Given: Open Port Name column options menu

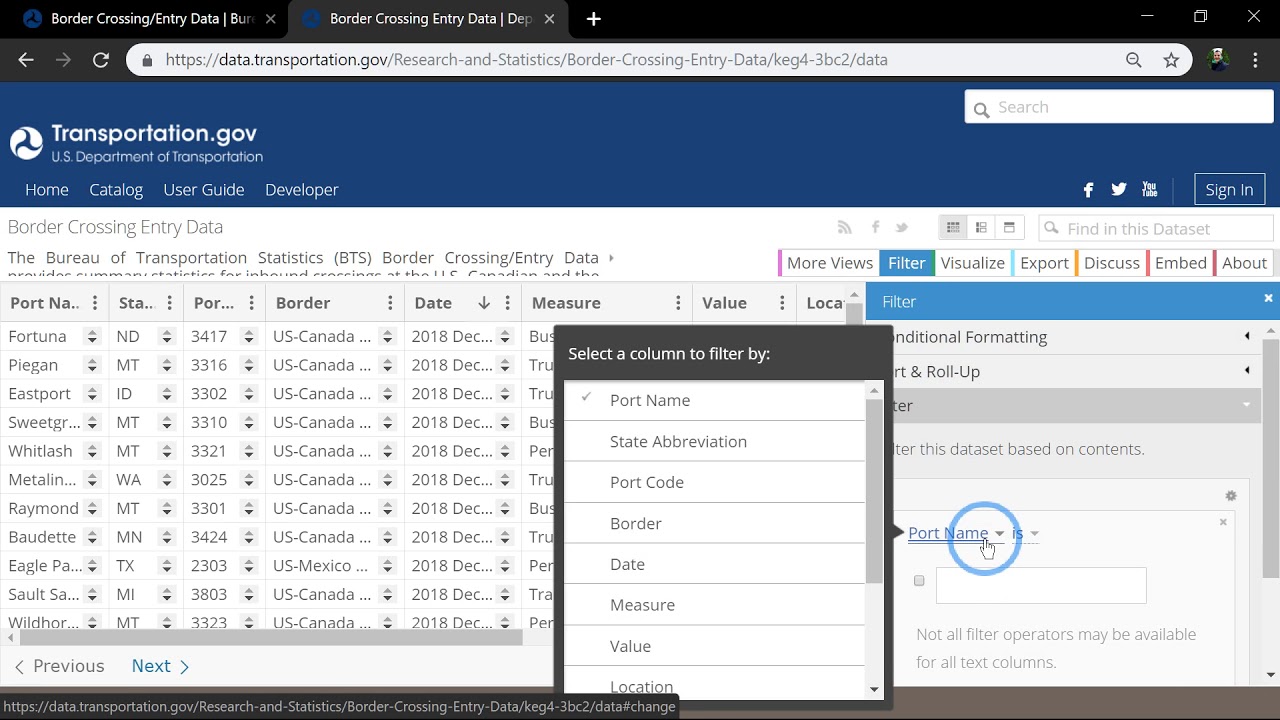Looking at the screenshot, I should pos(95,303).
